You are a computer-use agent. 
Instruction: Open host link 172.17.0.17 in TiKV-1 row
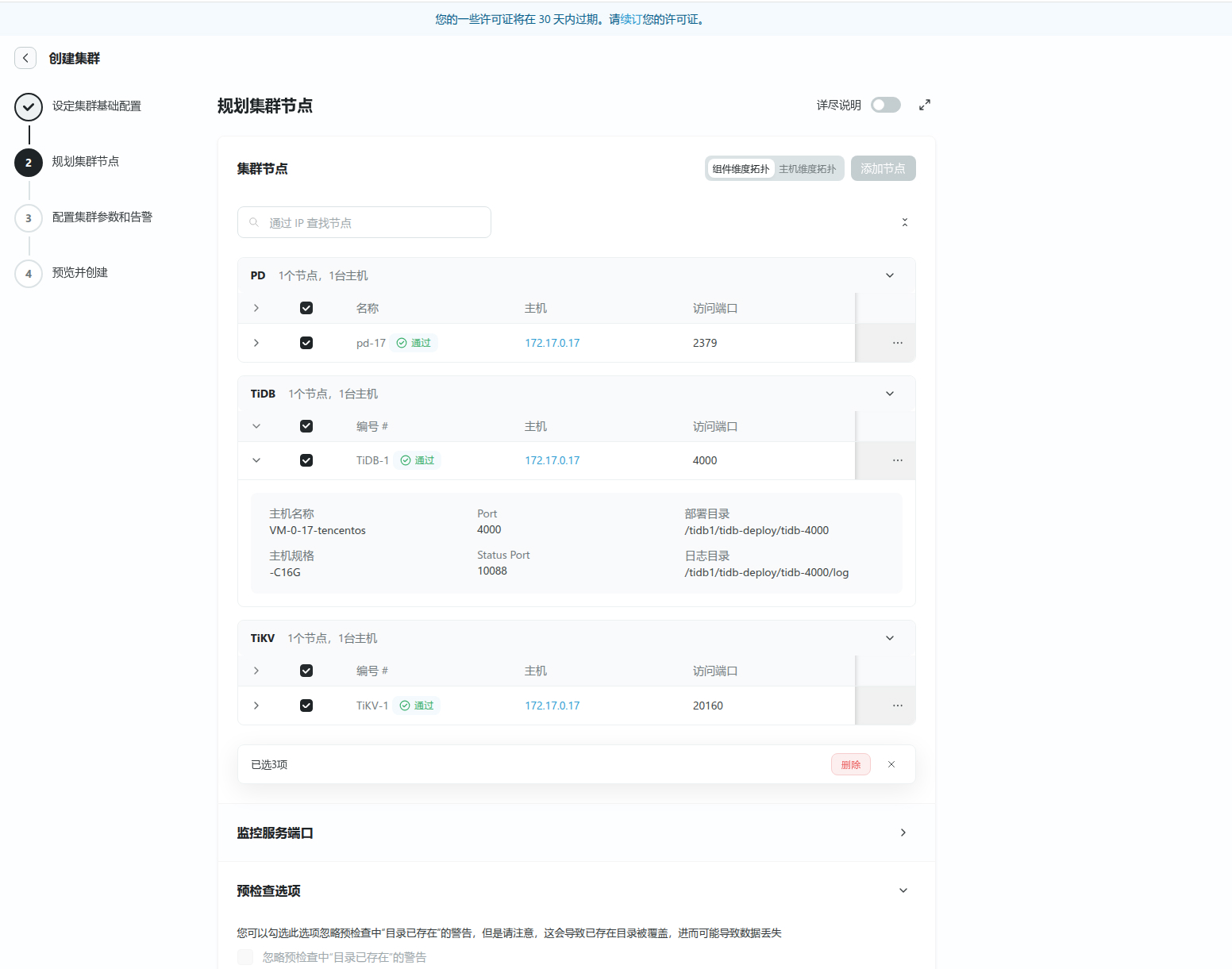point(552,706)
